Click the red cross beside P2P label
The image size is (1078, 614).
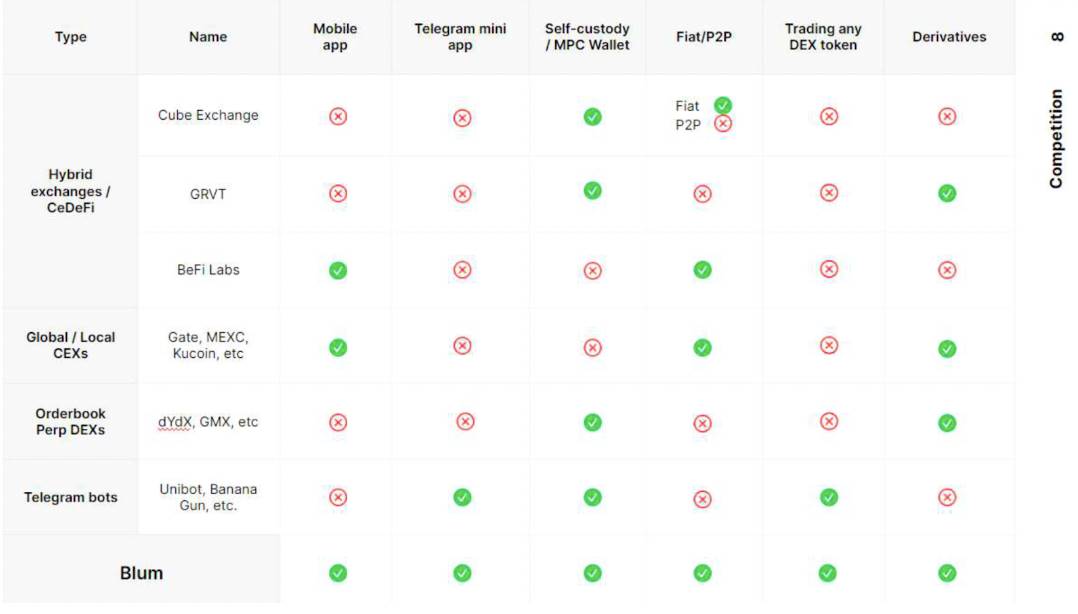(723, 124)
